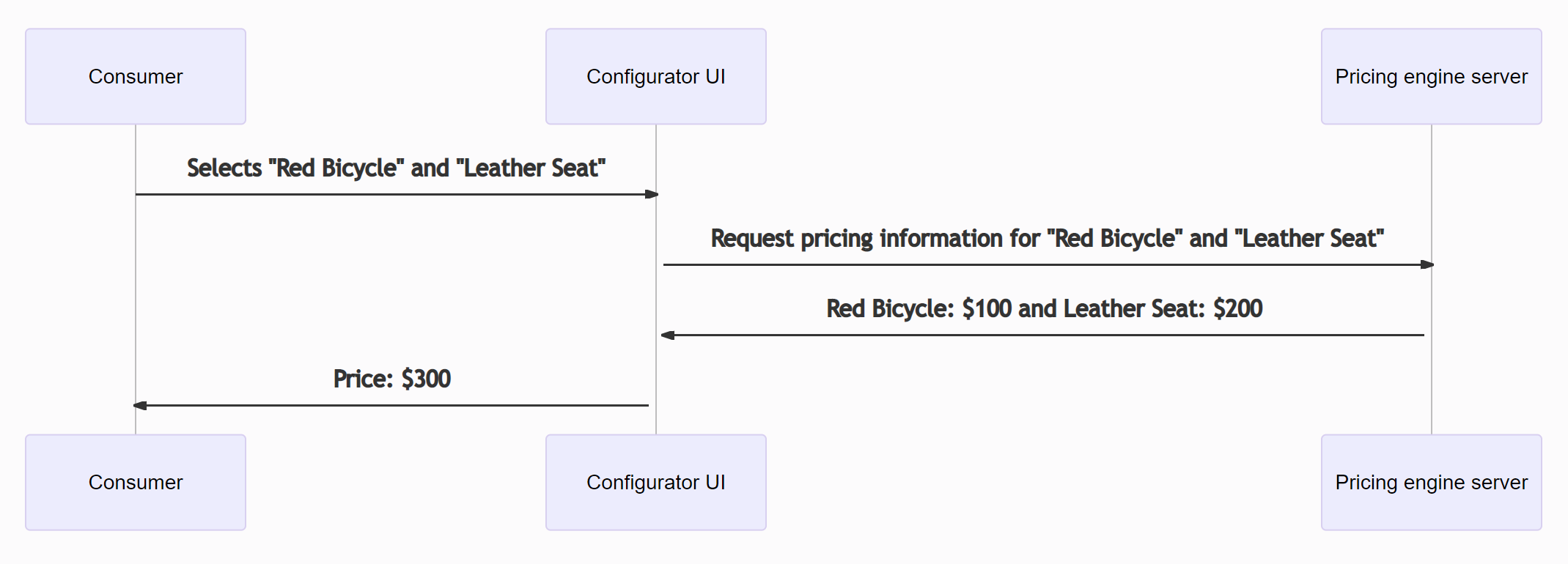Select the top Configurator UI box
This screenshot has width=1568, height=564.
pos(655,76)
